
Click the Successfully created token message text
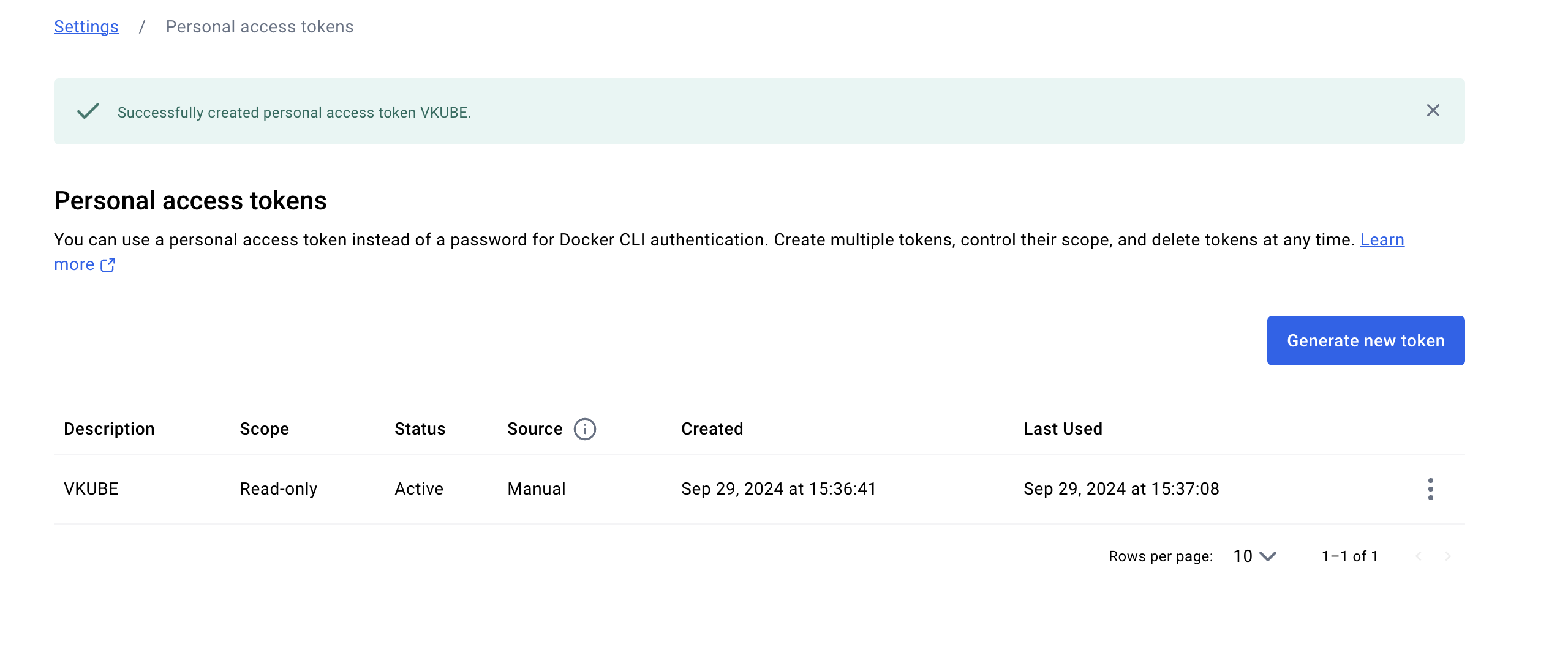point(294,113)
